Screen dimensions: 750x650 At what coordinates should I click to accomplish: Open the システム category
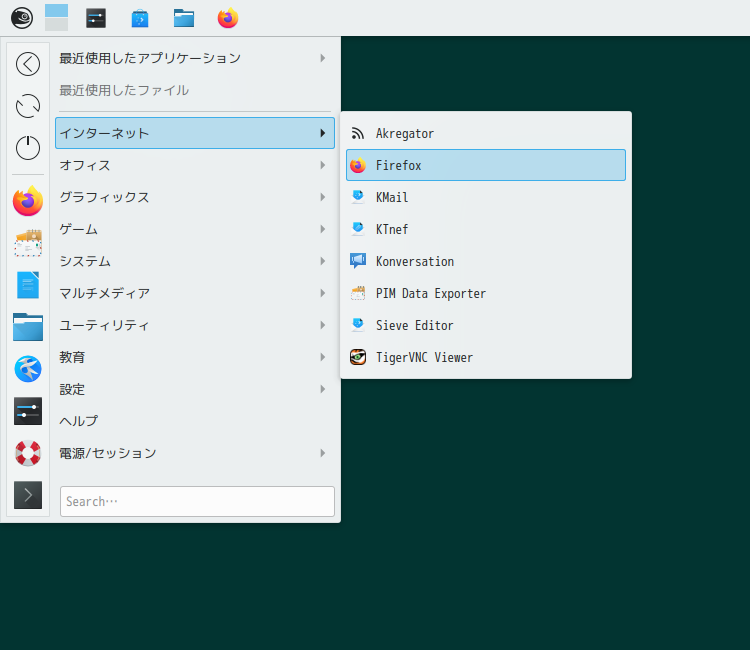(195, 261)
